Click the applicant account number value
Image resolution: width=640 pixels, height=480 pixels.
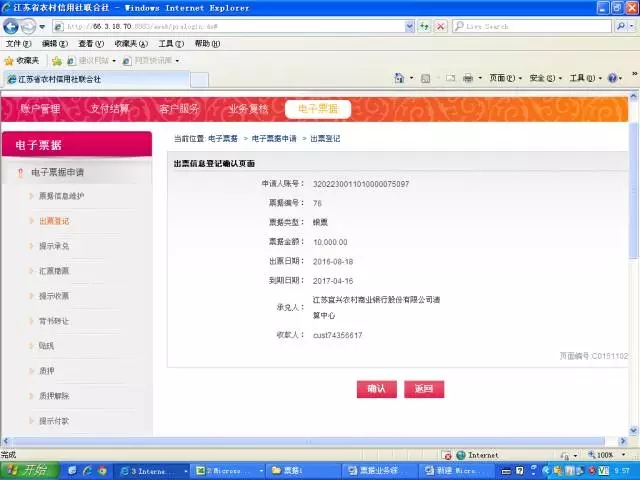coord(361,184)
